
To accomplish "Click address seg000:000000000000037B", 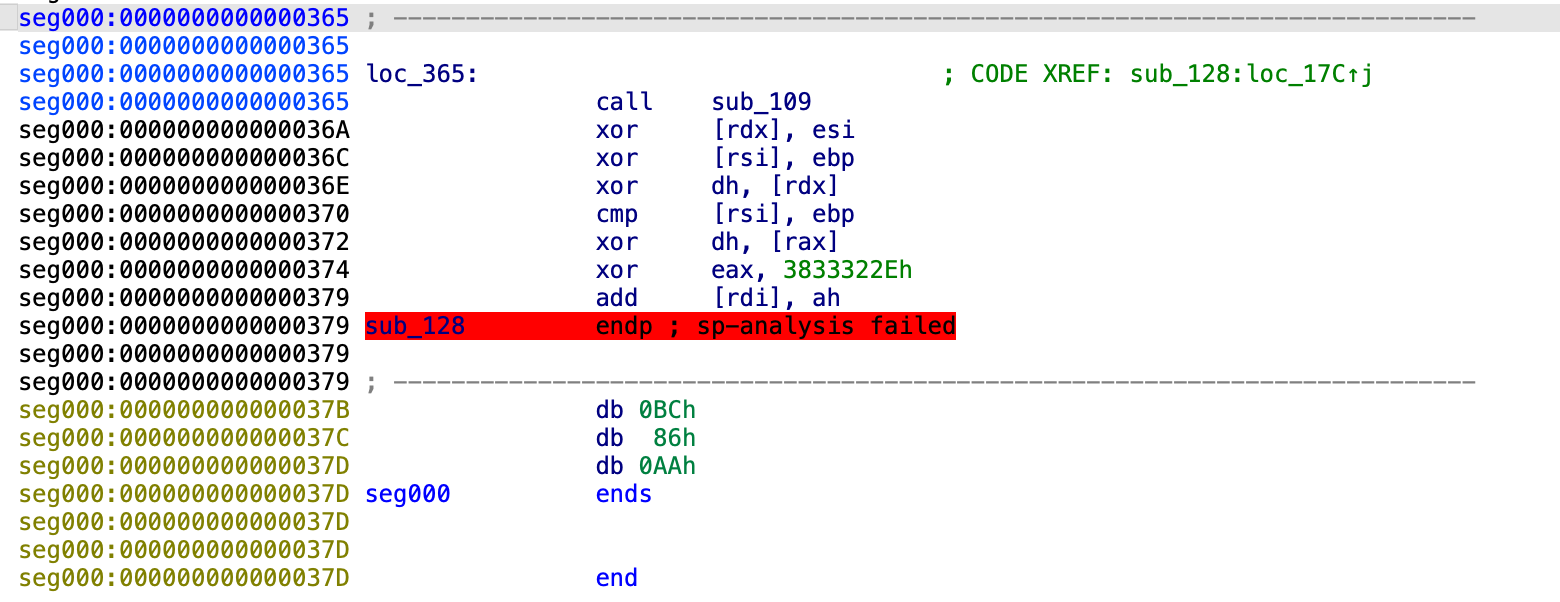I will [x=184, y=410].
